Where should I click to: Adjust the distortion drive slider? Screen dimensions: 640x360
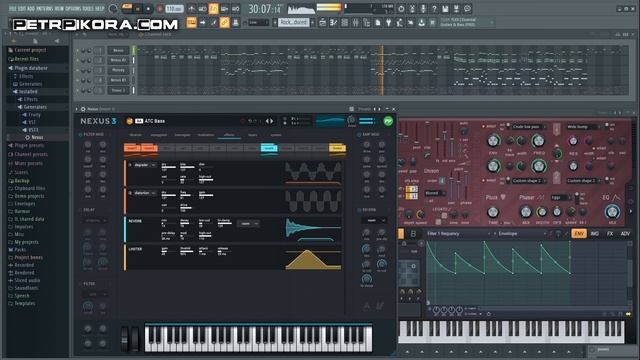click(186, 208)
